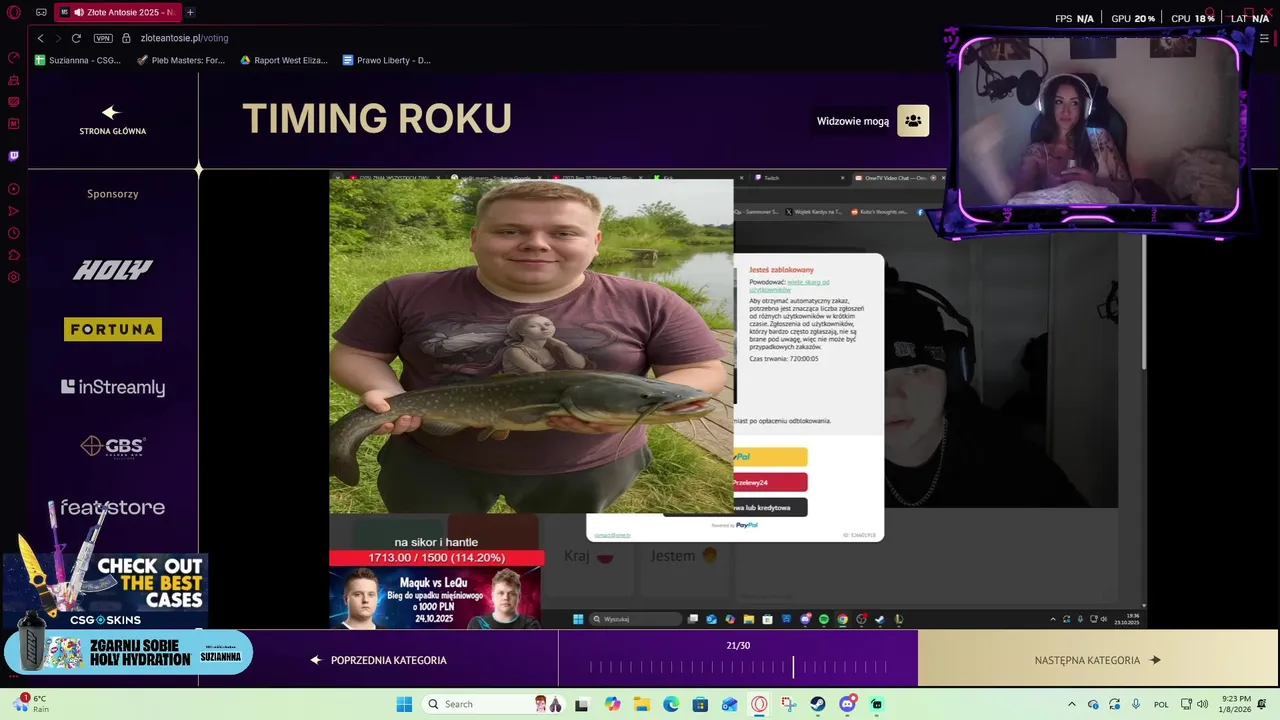The image size is (1280, 720).
Task: Open the My Flow arrow sidebar icon
Action: [14, 211]
